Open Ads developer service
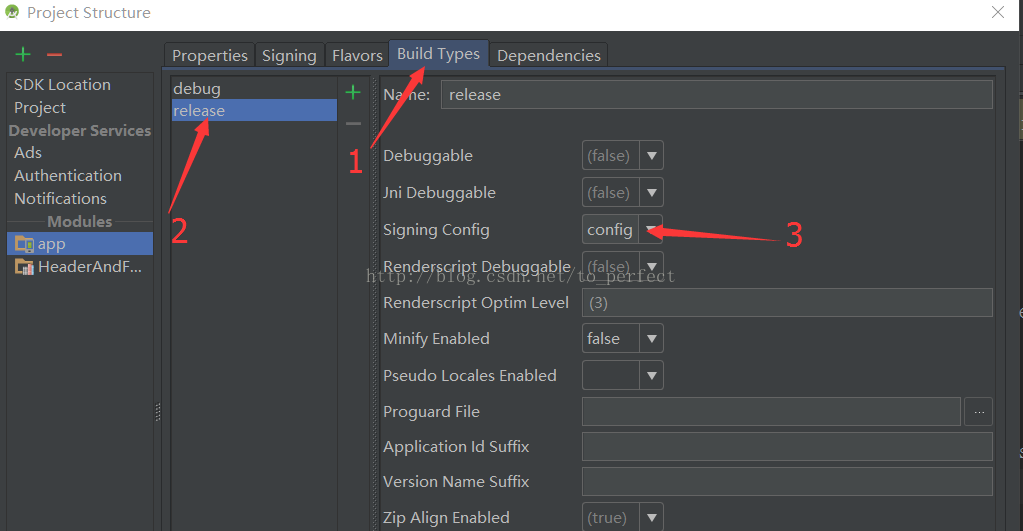 tap(27, 152)
